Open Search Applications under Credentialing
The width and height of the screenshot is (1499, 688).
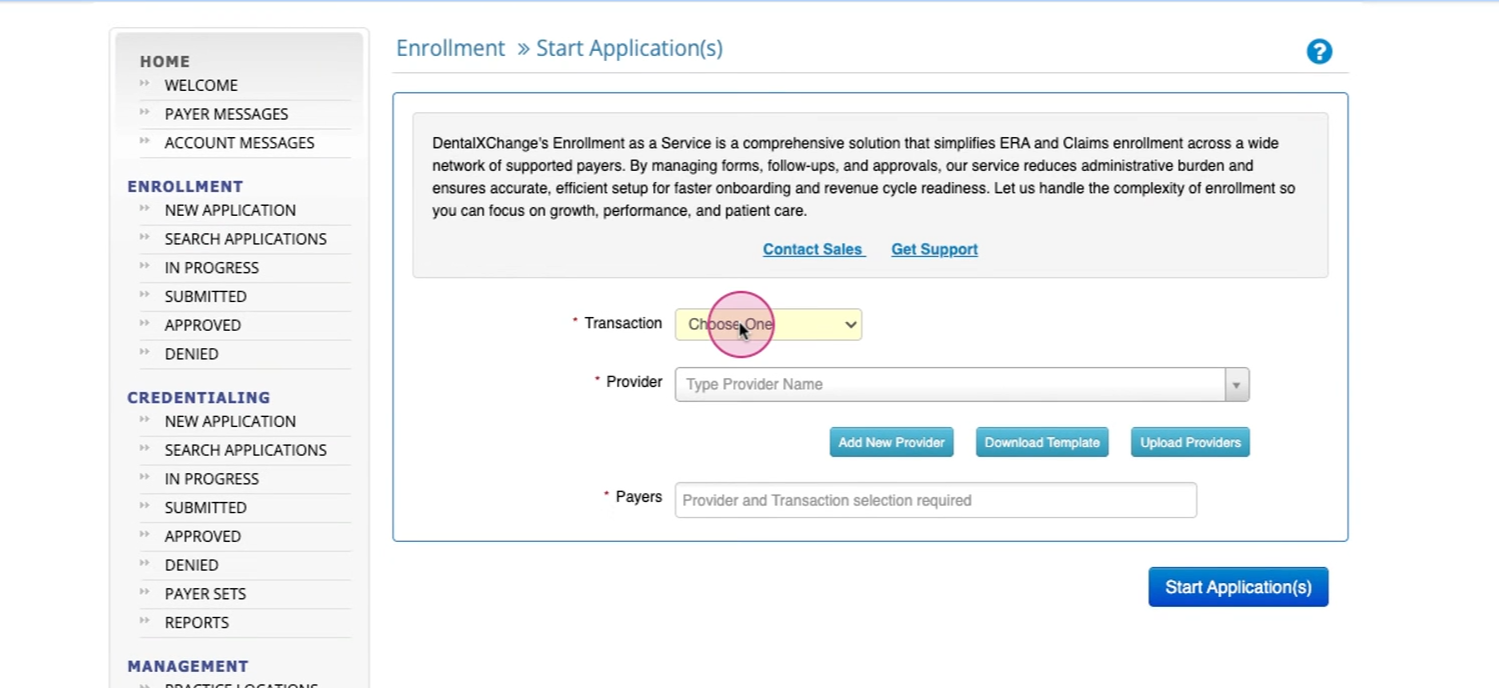tap(245, 450)
